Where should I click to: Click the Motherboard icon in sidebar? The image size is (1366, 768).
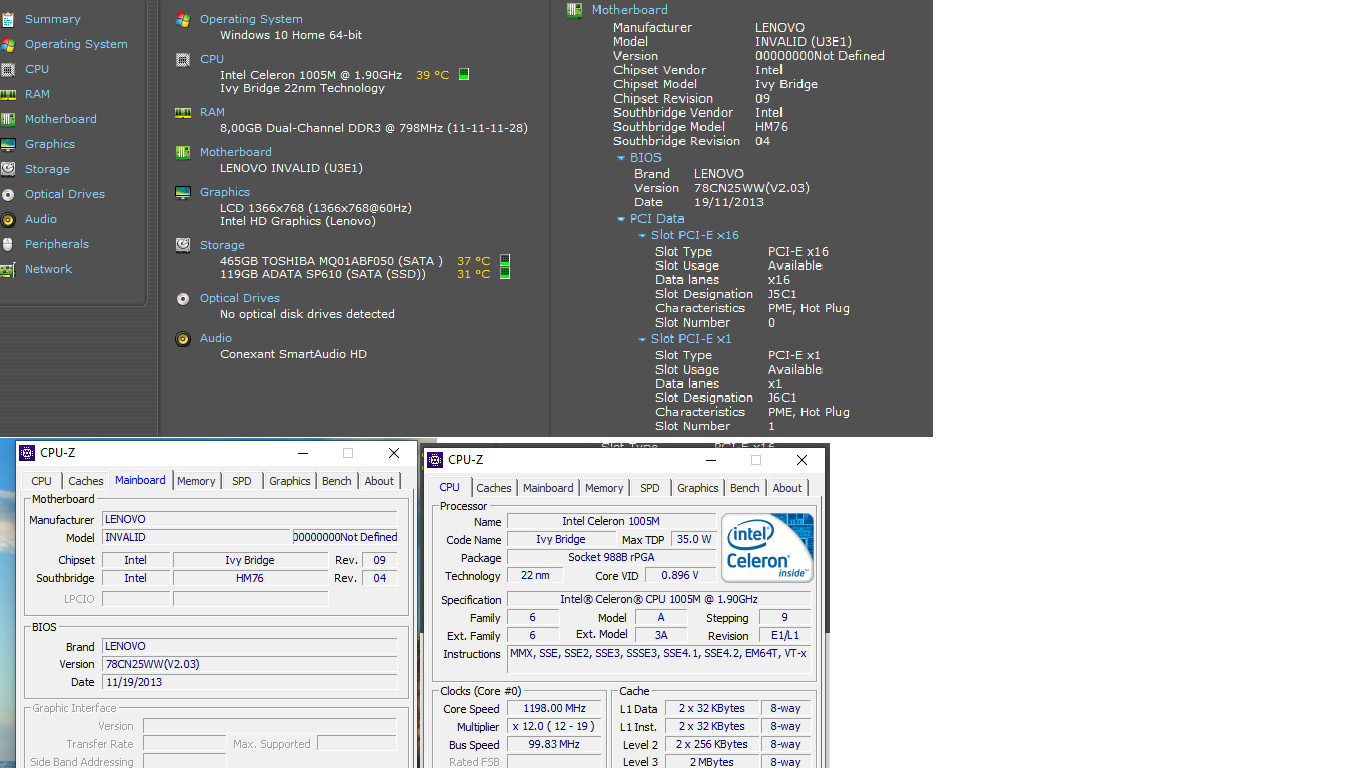8,119
